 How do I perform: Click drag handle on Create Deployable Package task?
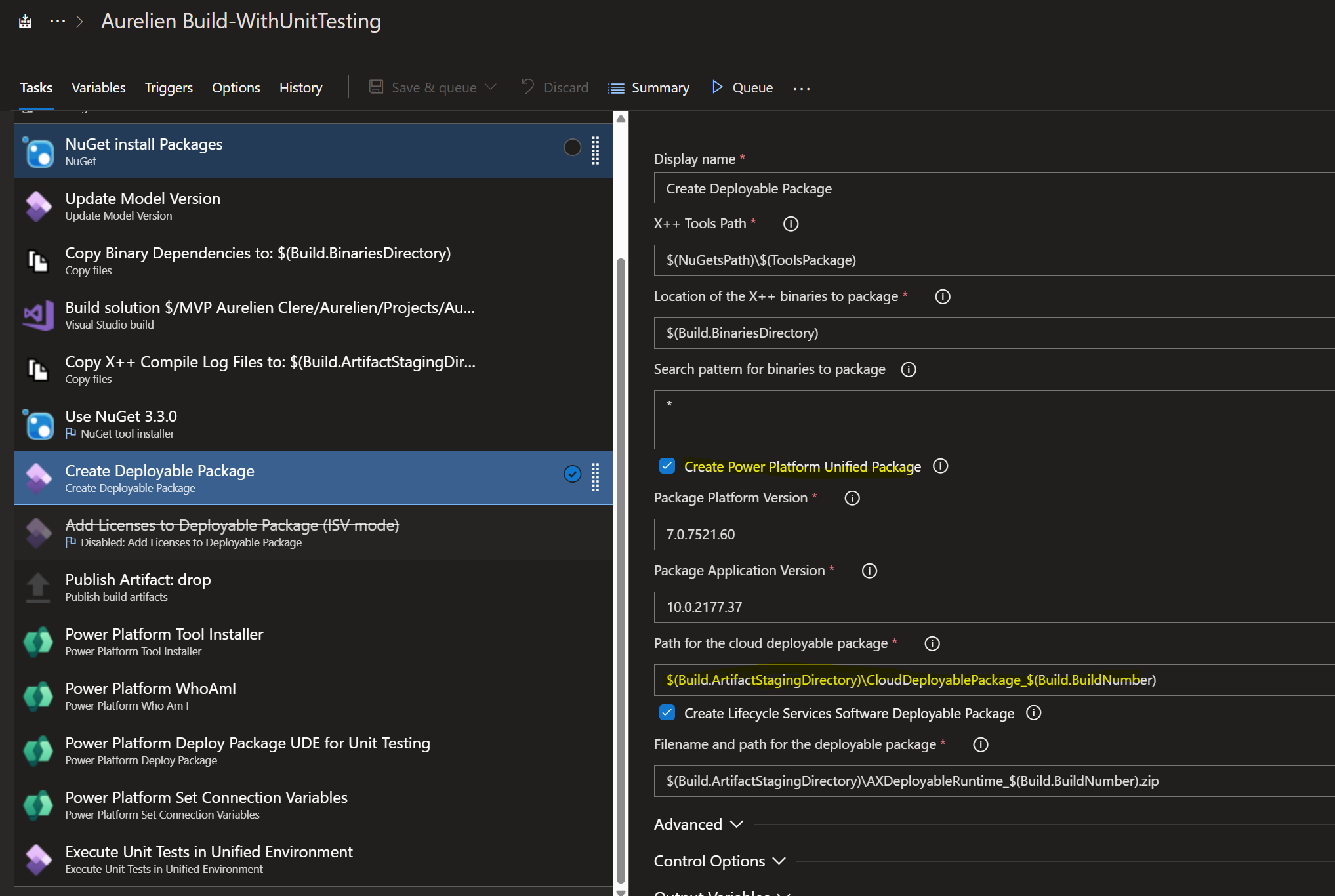[x=595, y=478]
